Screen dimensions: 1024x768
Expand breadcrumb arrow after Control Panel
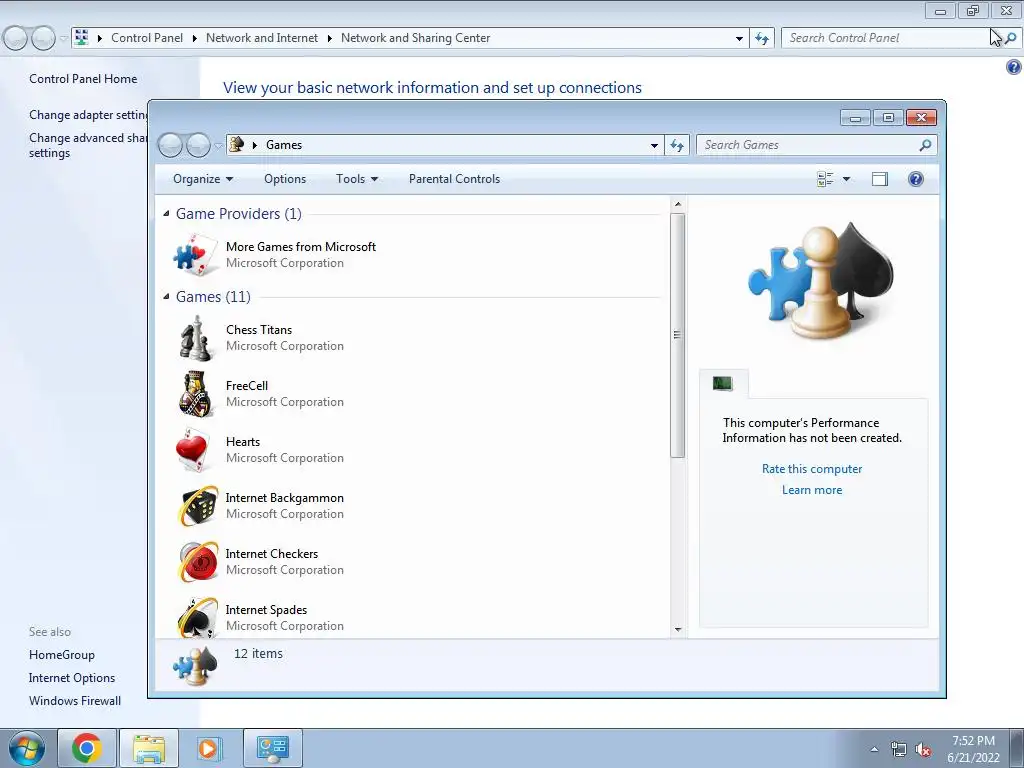195,38
